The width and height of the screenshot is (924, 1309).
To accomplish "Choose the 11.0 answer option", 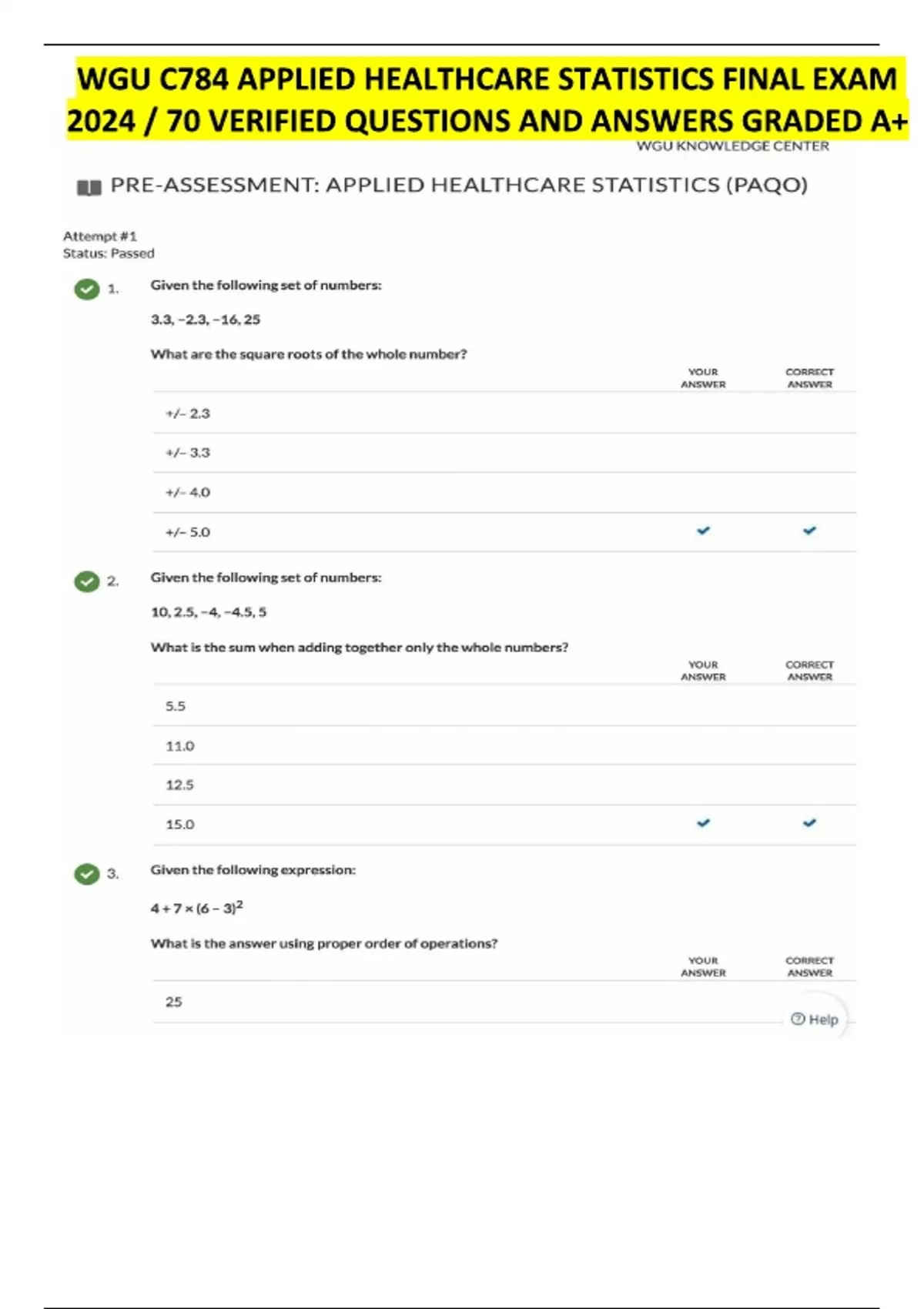I will tap(180, 746).
